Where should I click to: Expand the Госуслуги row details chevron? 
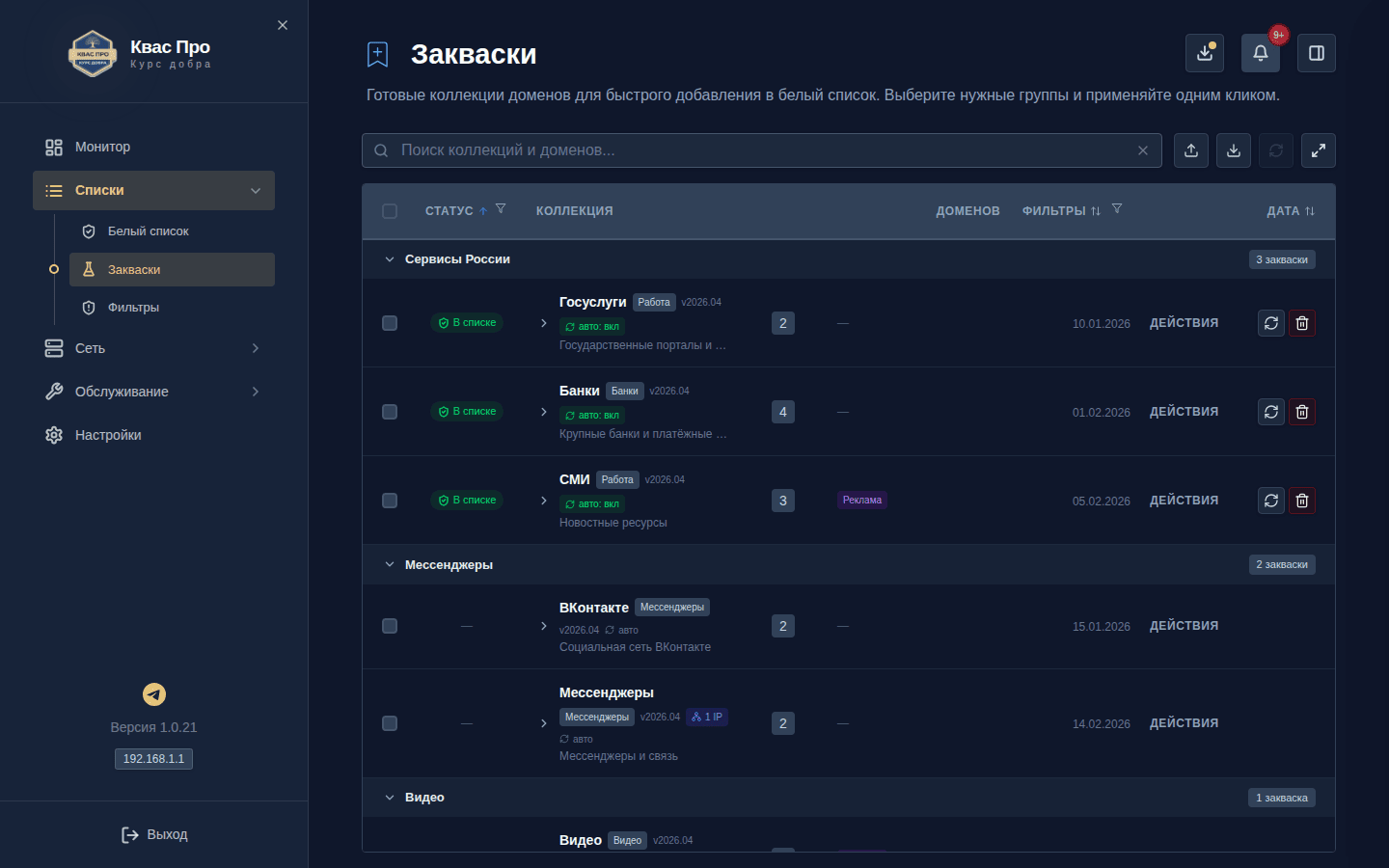coord(544,323)
